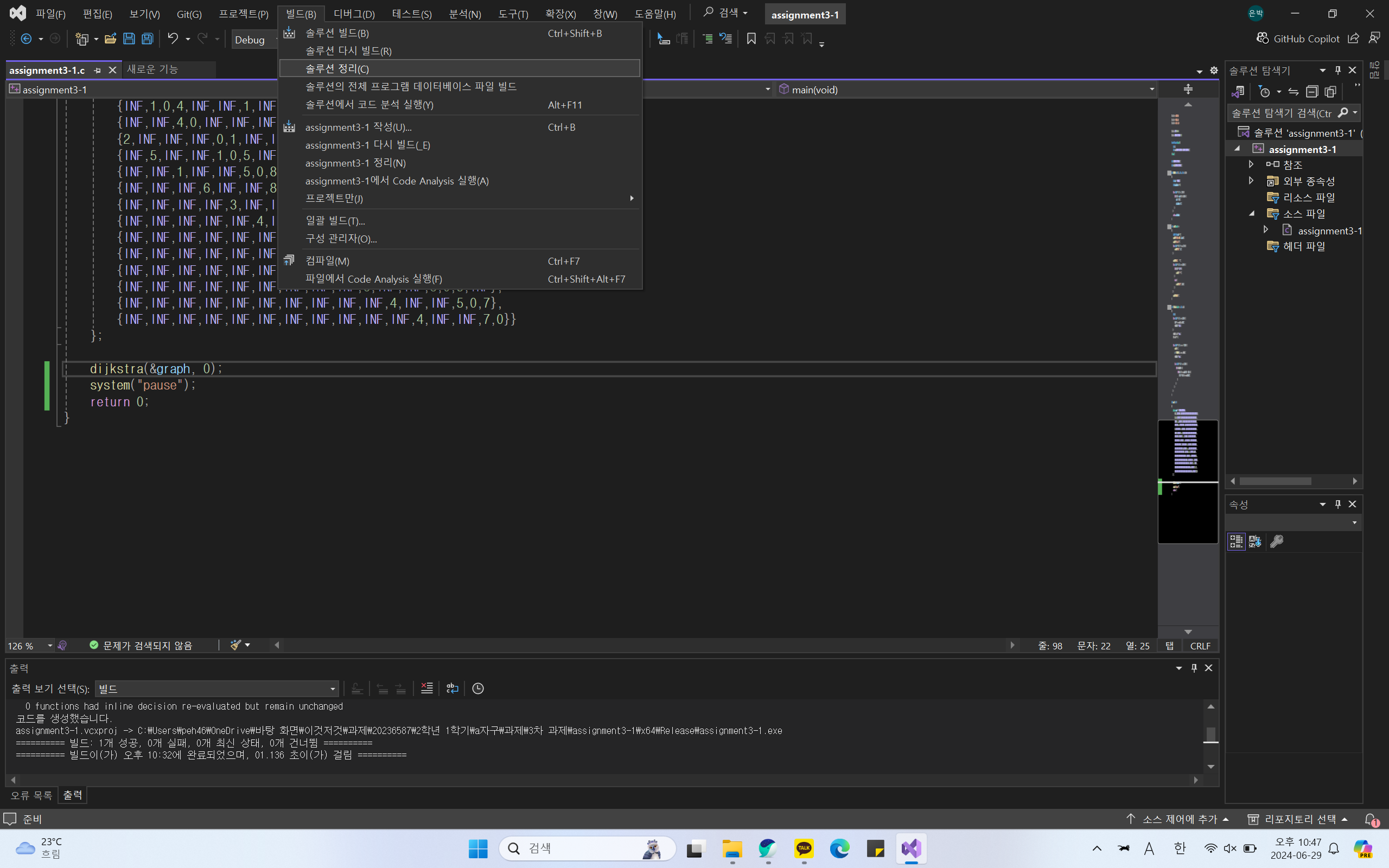Select 구성 관리자(O)... menu item
Image resolution: width=1389 pixels, height=868 pixels.
[x=460, y=238]
